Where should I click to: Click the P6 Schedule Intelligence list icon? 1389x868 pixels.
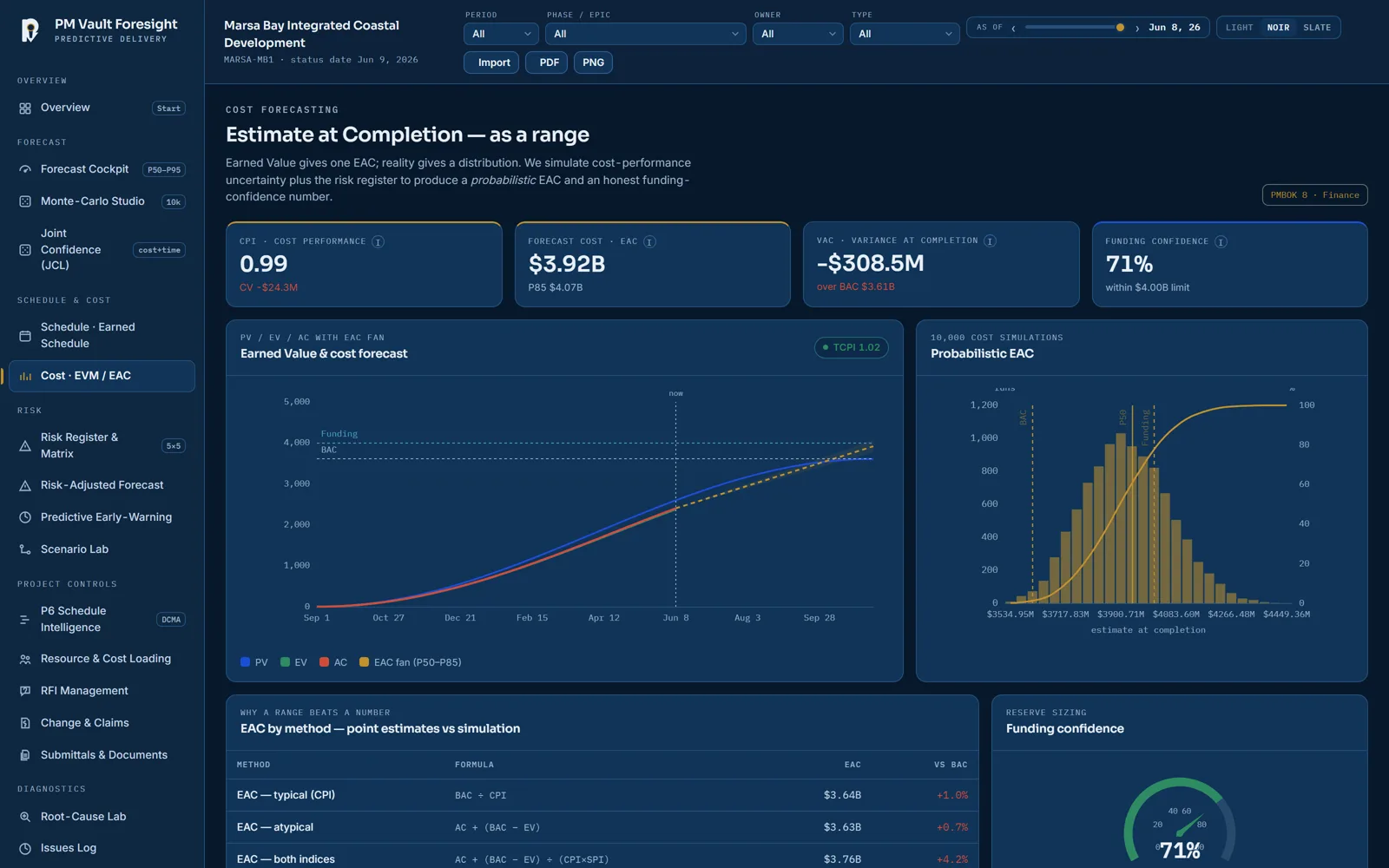click(x=25, y=620)
